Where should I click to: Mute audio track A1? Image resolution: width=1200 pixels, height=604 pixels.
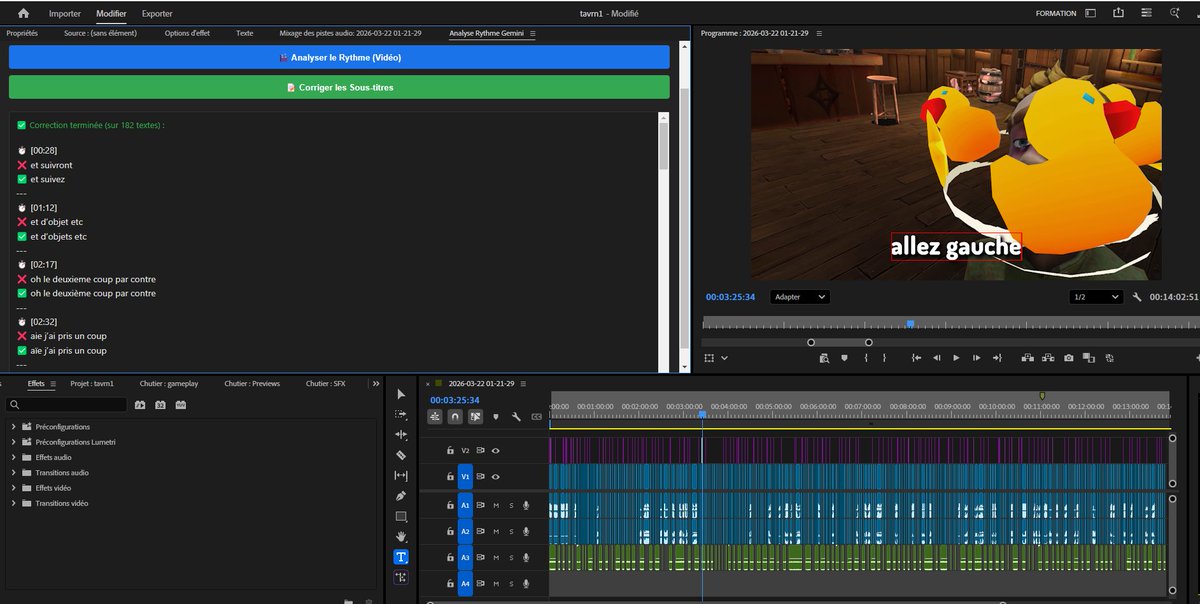495,505
